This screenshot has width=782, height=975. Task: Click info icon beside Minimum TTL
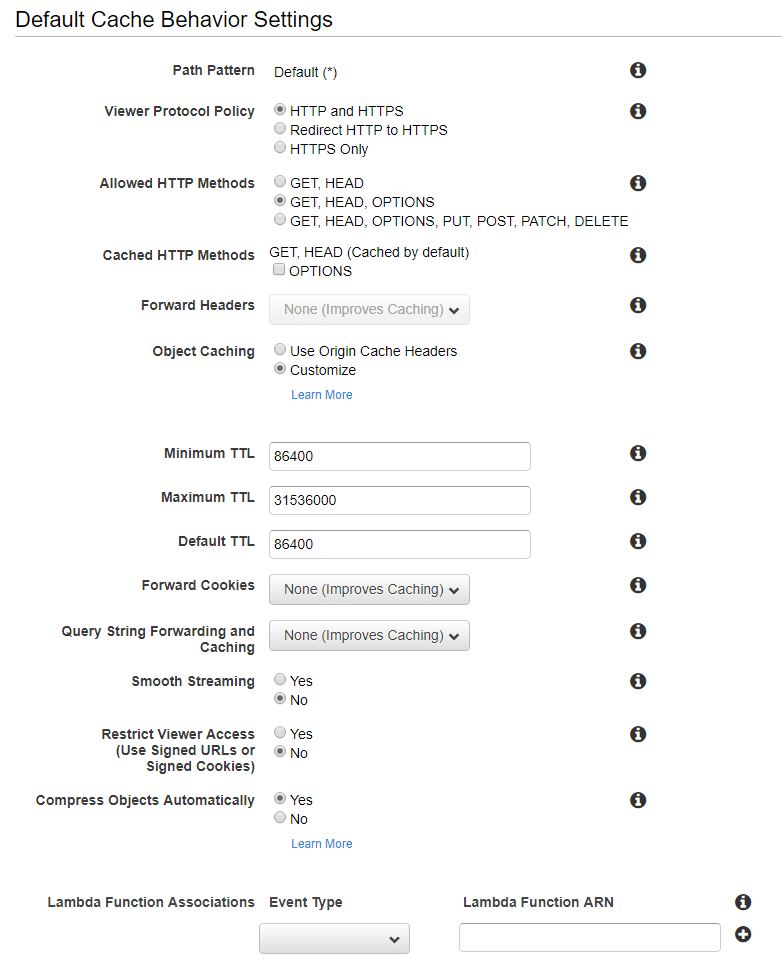point(638,453)
